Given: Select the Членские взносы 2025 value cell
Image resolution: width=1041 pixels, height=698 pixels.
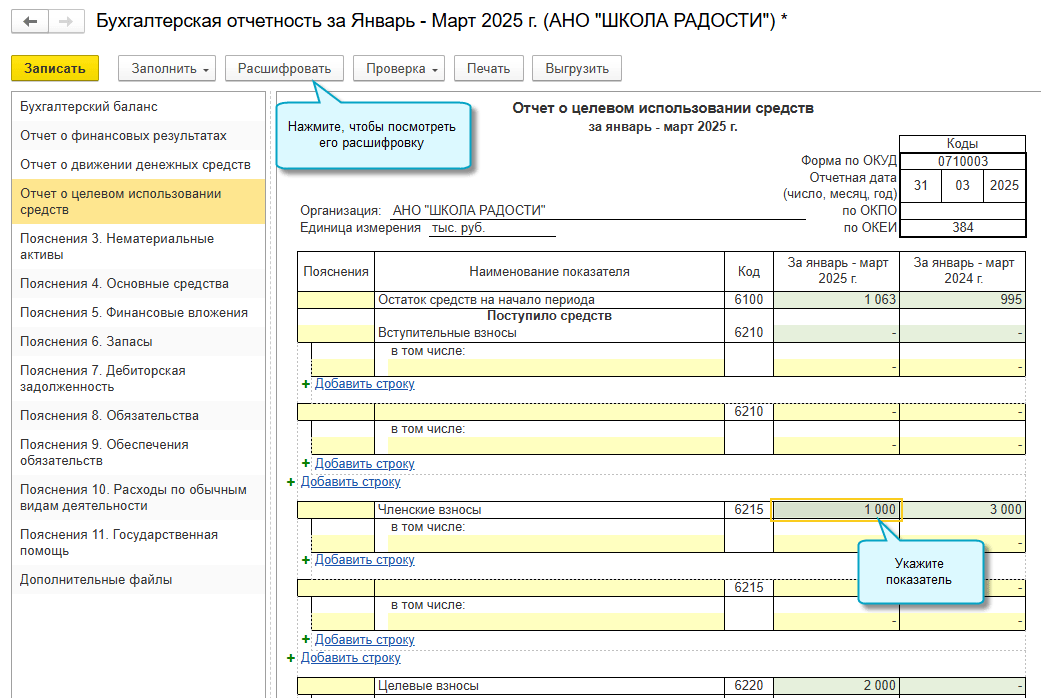Looking at the screenshot, I should [x=837, y=509].
